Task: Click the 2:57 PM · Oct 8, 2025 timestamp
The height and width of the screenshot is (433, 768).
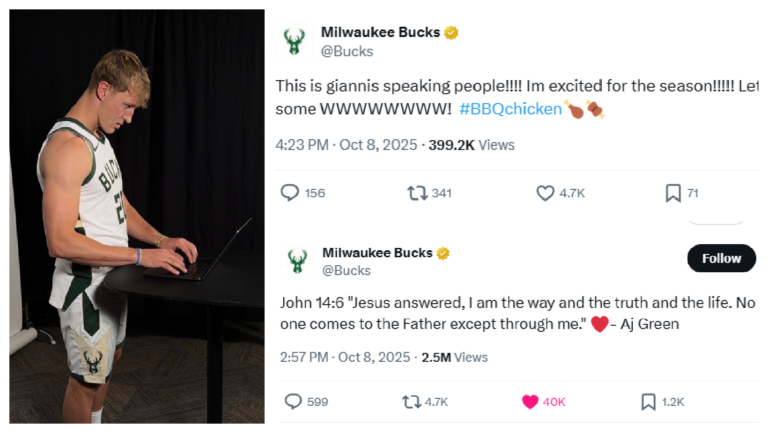Action: click(342, 357)
